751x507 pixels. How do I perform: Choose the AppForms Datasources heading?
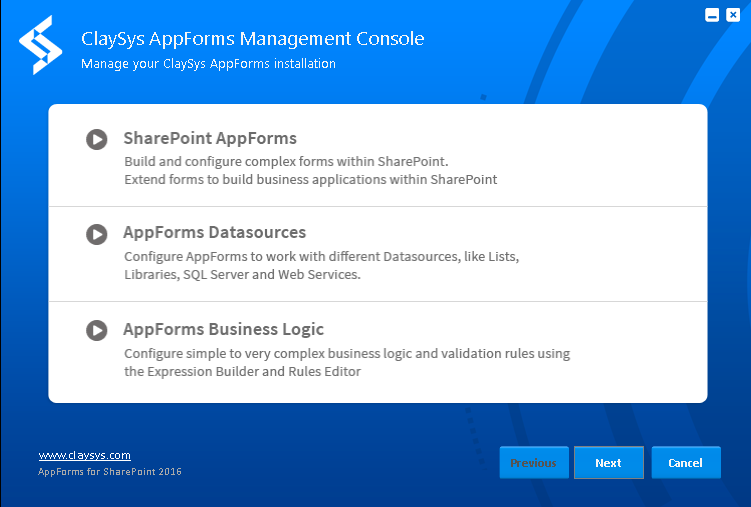pos(215,233)
